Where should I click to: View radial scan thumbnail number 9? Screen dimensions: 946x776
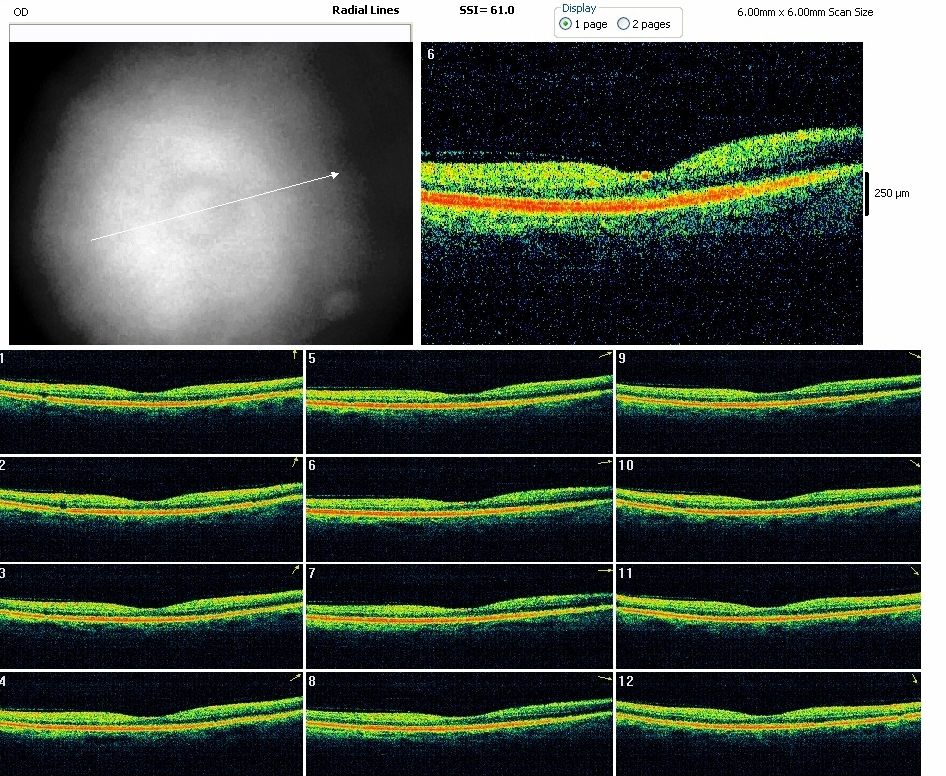768,401
